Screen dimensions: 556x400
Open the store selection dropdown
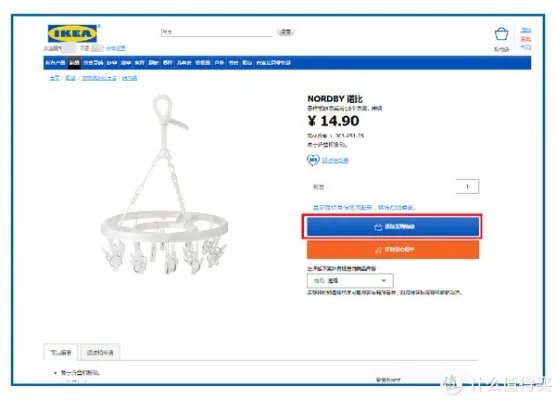pyautogui.click(x=350, y=280)
